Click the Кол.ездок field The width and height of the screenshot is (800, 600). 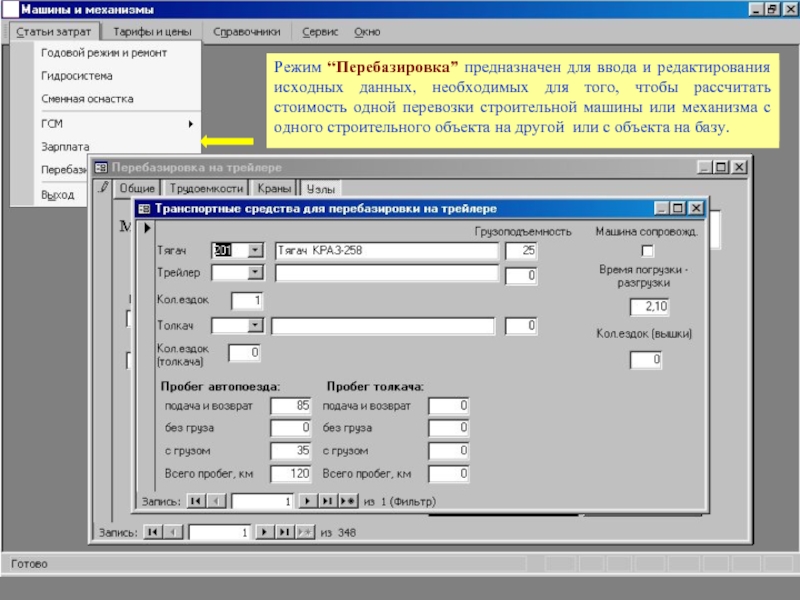point(247,301)
